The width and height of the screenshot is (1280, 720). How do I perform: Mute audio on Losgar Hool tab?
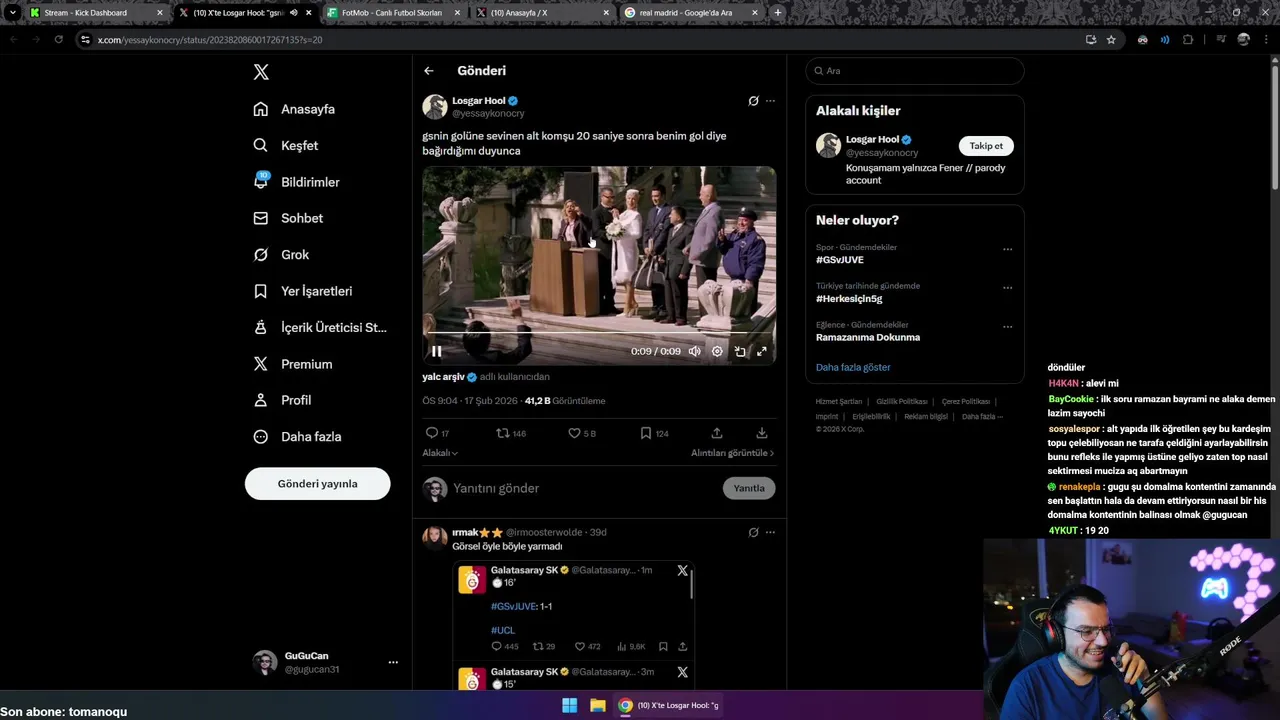click(x=294, y=13)
